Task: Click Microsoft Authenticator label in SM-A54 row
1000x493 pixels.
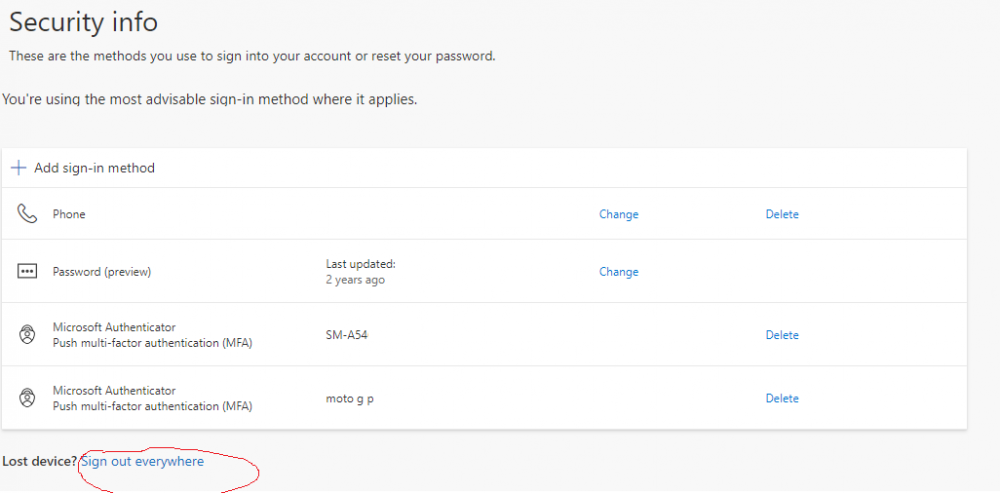Action: (114, 327)
